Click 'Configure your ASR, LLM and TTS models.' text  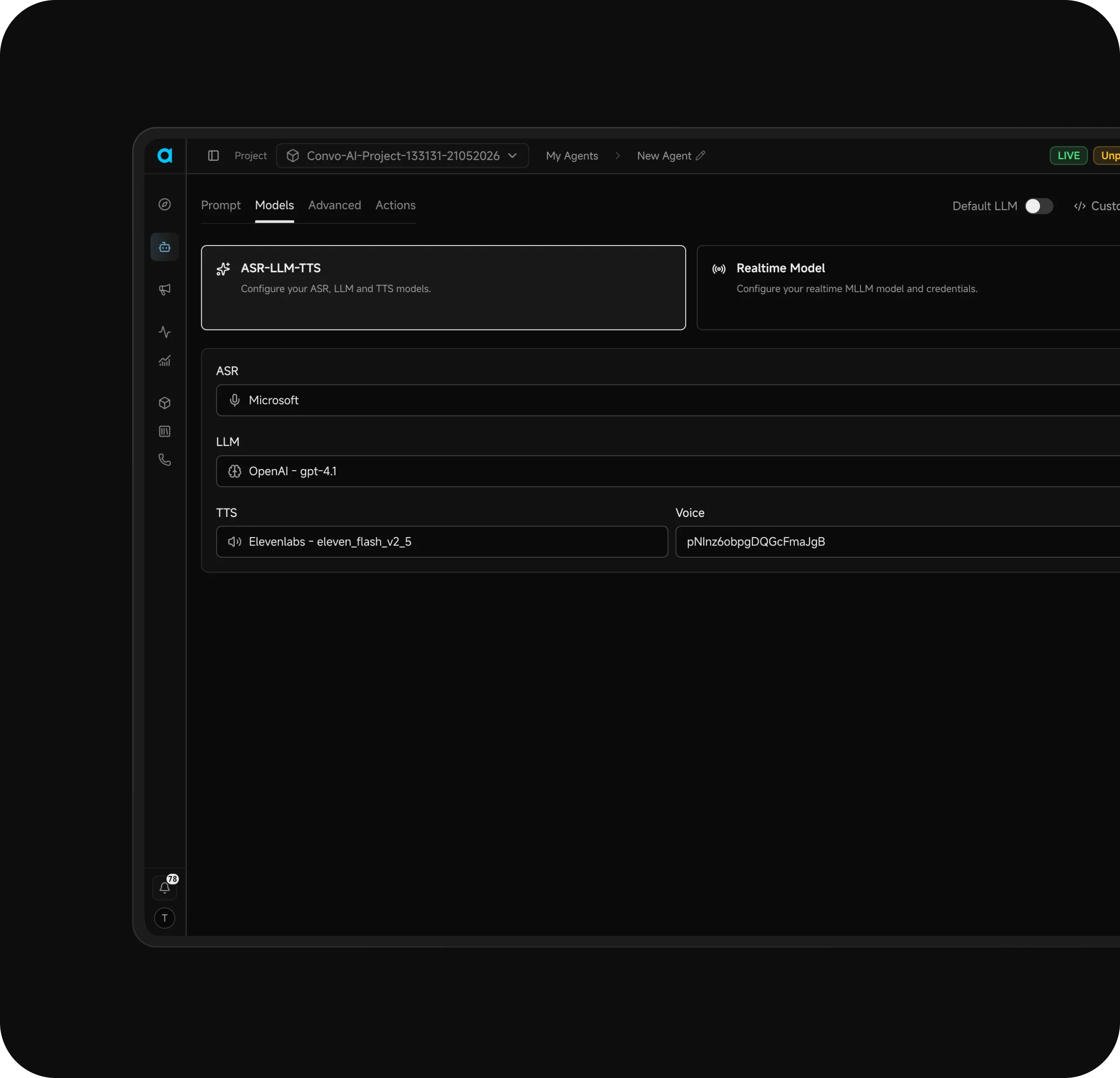click(x=336, y=289)
